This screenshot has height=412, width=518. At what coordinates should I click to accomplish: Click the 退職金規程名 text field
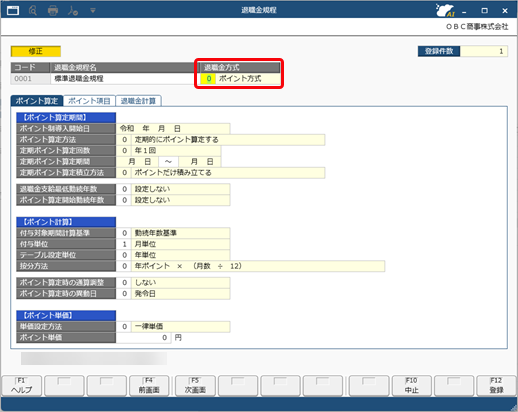tap(122, 79)
